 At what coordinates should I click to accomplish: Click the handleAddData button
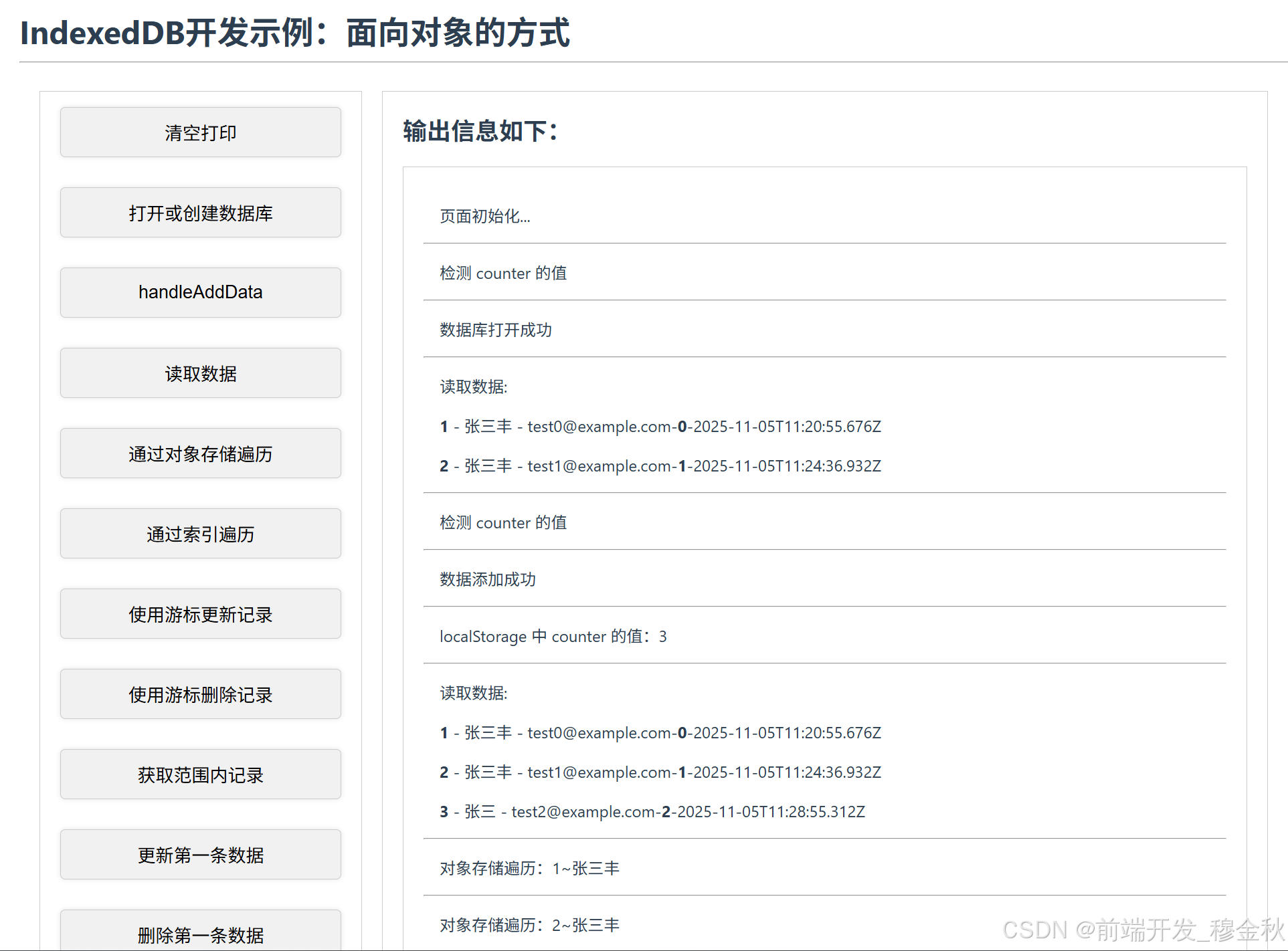point(200,292)
